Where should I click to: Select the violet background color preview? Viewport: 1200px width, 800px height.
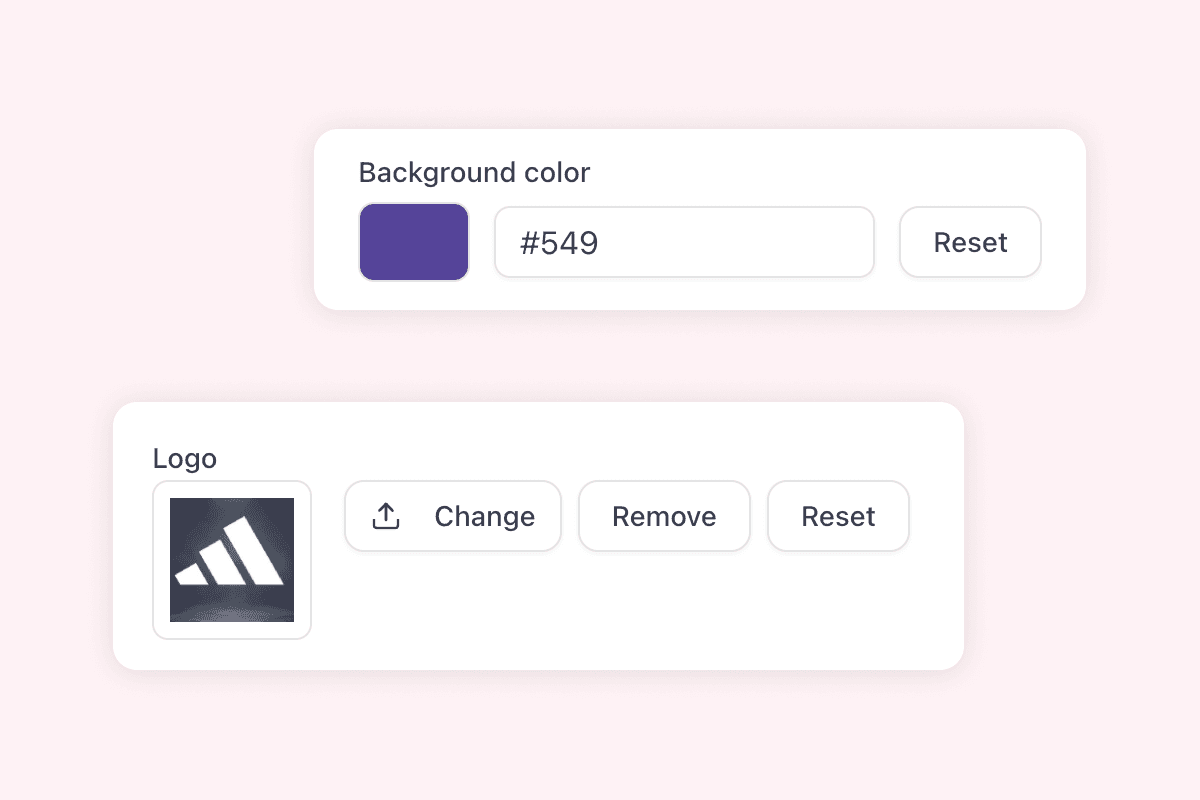point(413,241)
